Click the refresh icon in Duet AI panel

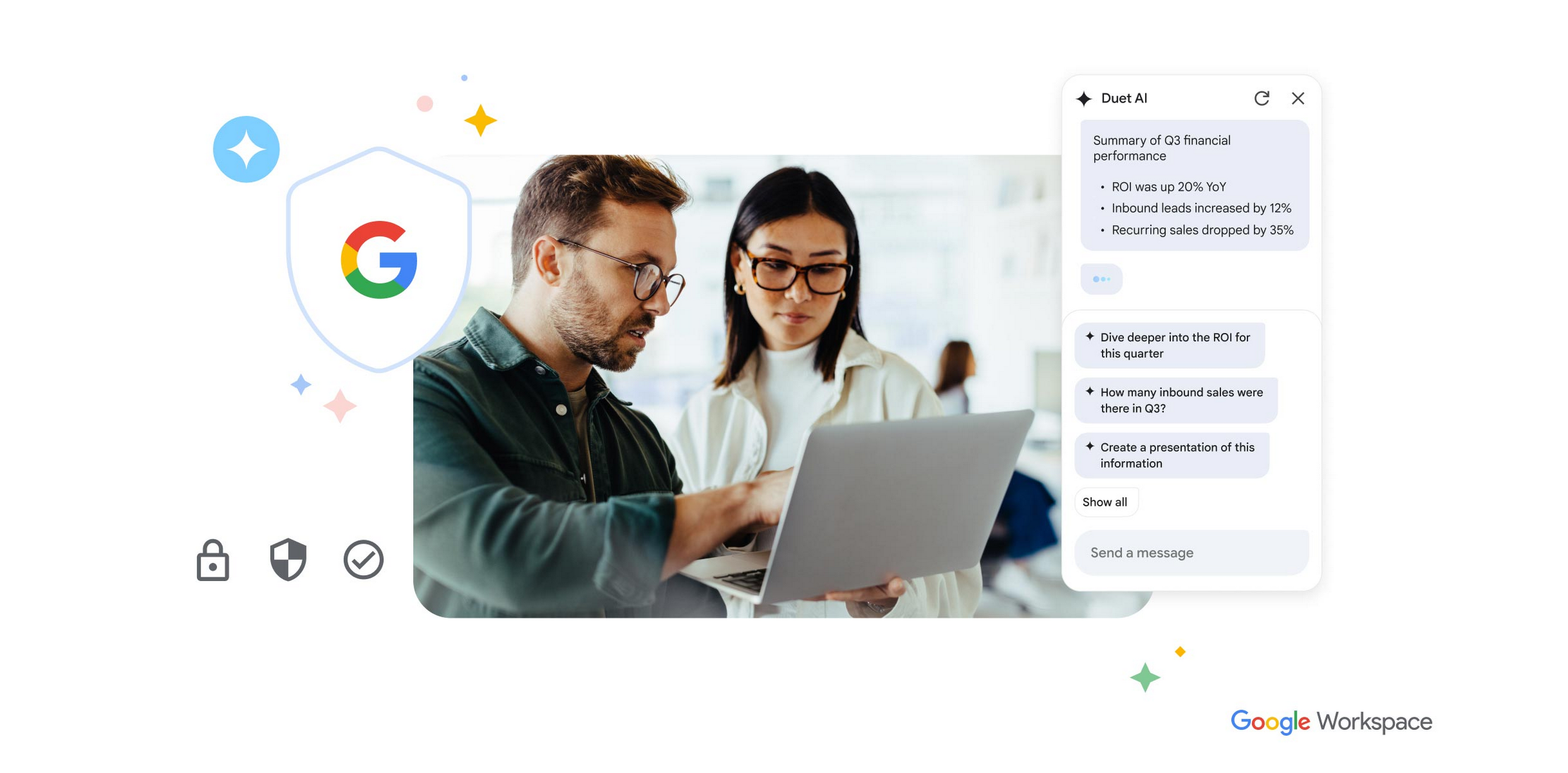point(1260,98)
